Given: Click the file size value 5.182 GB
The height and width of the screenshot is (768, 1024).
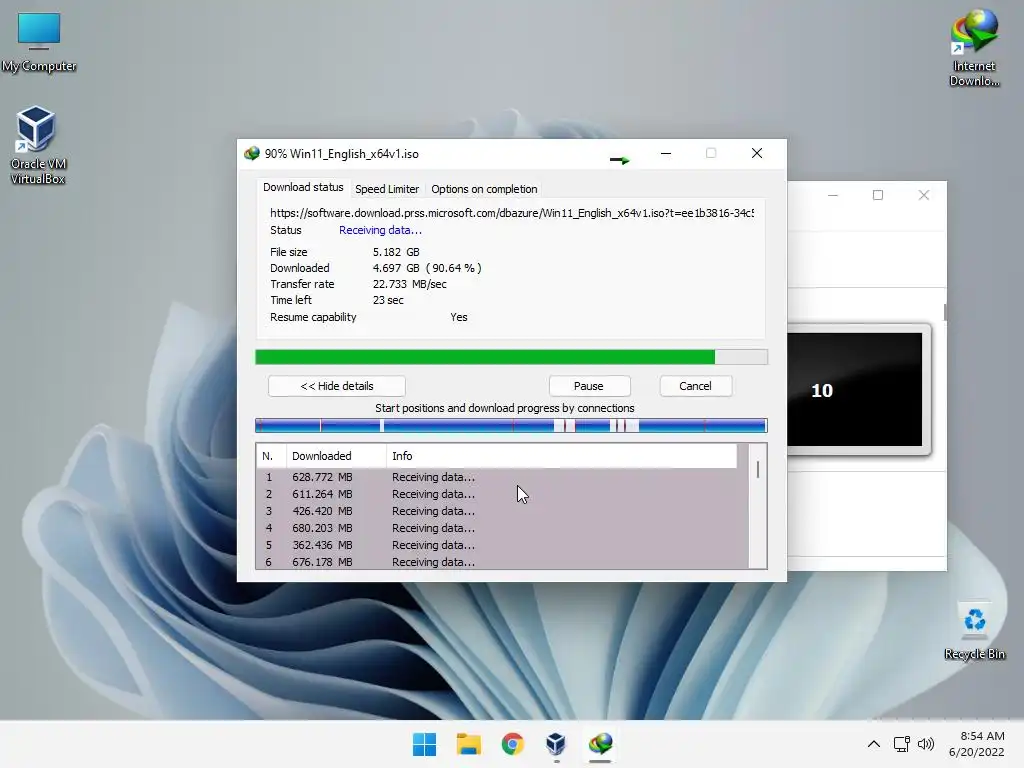Looking at the screenshot, I should click(396, 252).
